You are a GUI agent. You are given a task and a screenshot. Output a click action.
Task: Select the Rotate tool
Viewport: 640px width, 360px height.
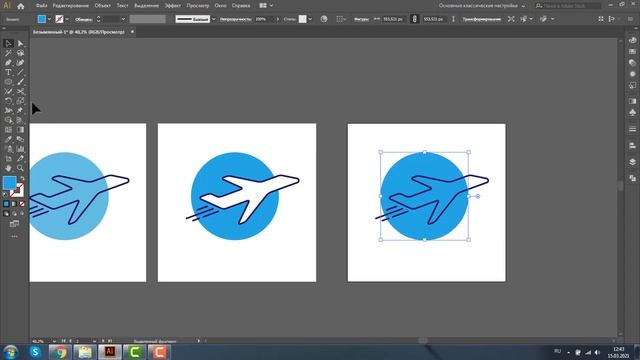(8, 101)
